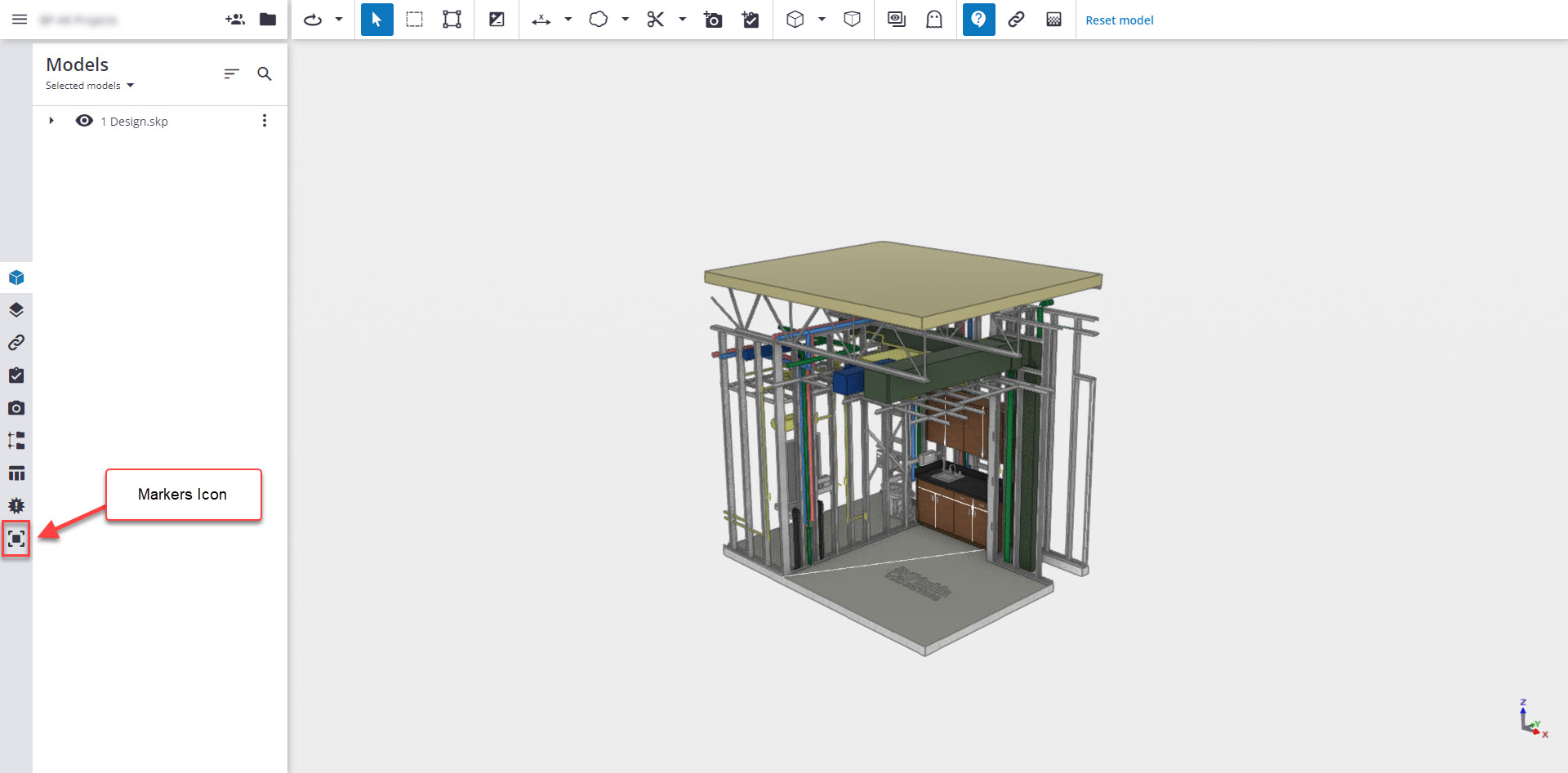Open the Selected models dropdown
The image size is (1568, 773).
tap(90, 86)
